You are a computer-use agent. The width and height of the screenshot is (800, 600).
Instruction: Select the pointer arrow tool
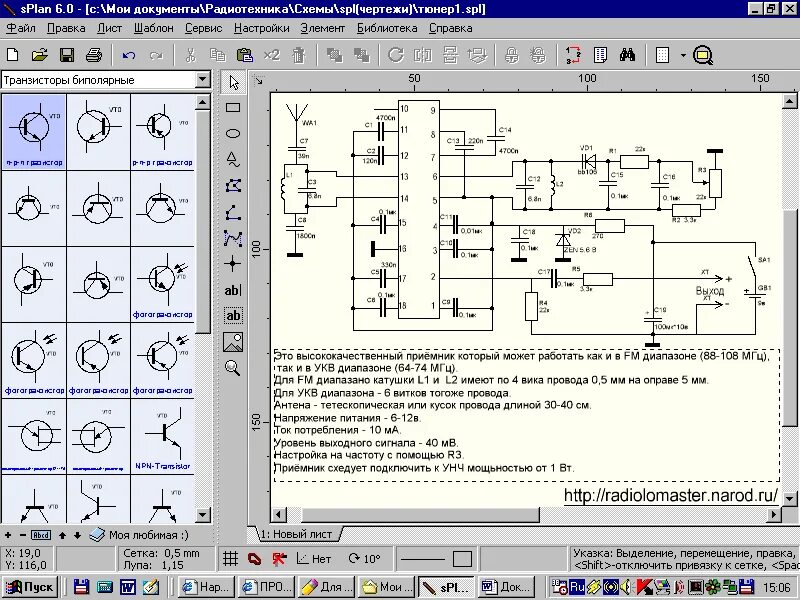coord(233,83)
